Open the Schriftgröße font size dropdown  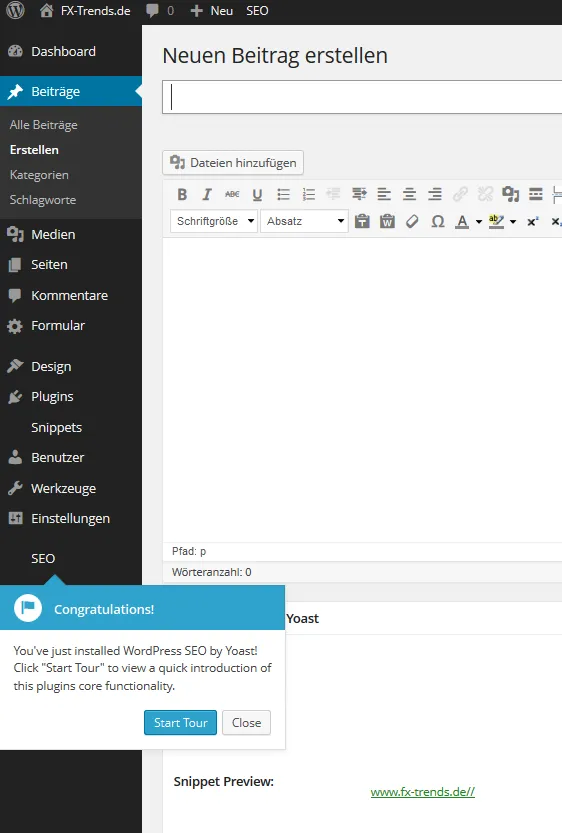(214, 221)
